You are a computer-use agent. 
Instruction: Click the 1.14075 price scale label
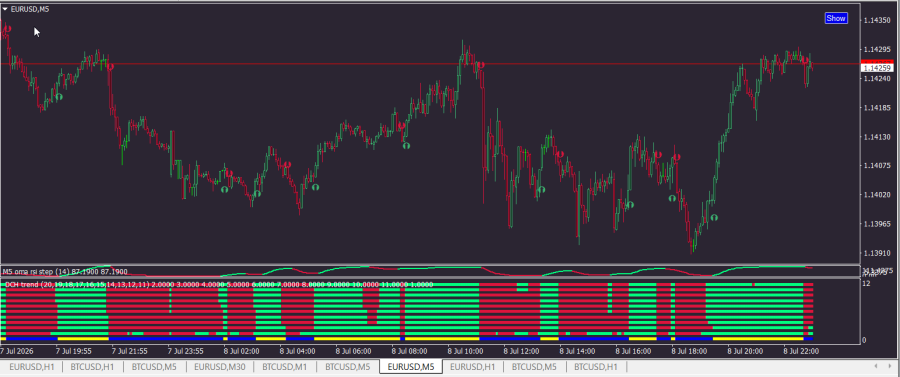(876, 166)
